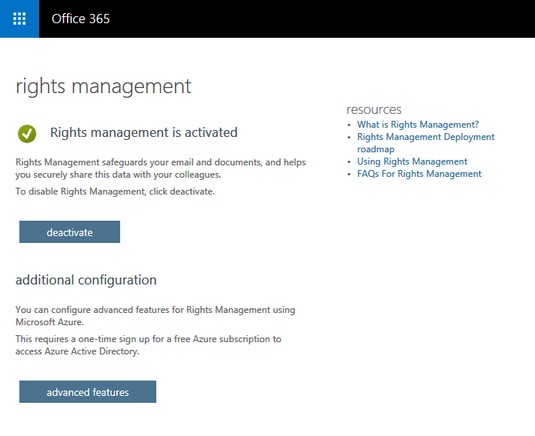Screen dimensions: 535x436
Task: Click the free Azure subscription sign up text
Action: pyautogui.click(x=148, y=345)
